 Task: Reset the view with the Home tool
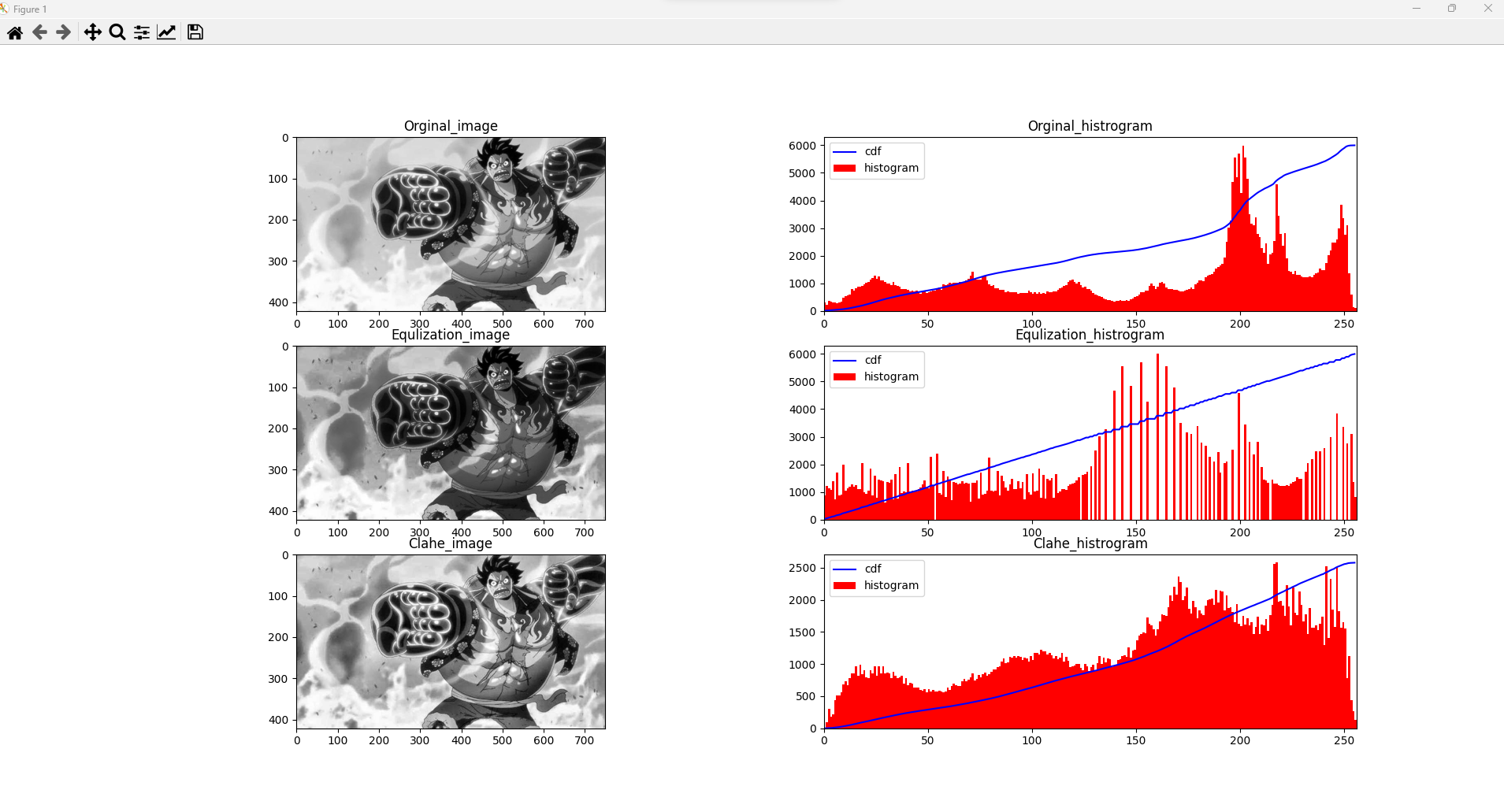(x=14, y=32)
